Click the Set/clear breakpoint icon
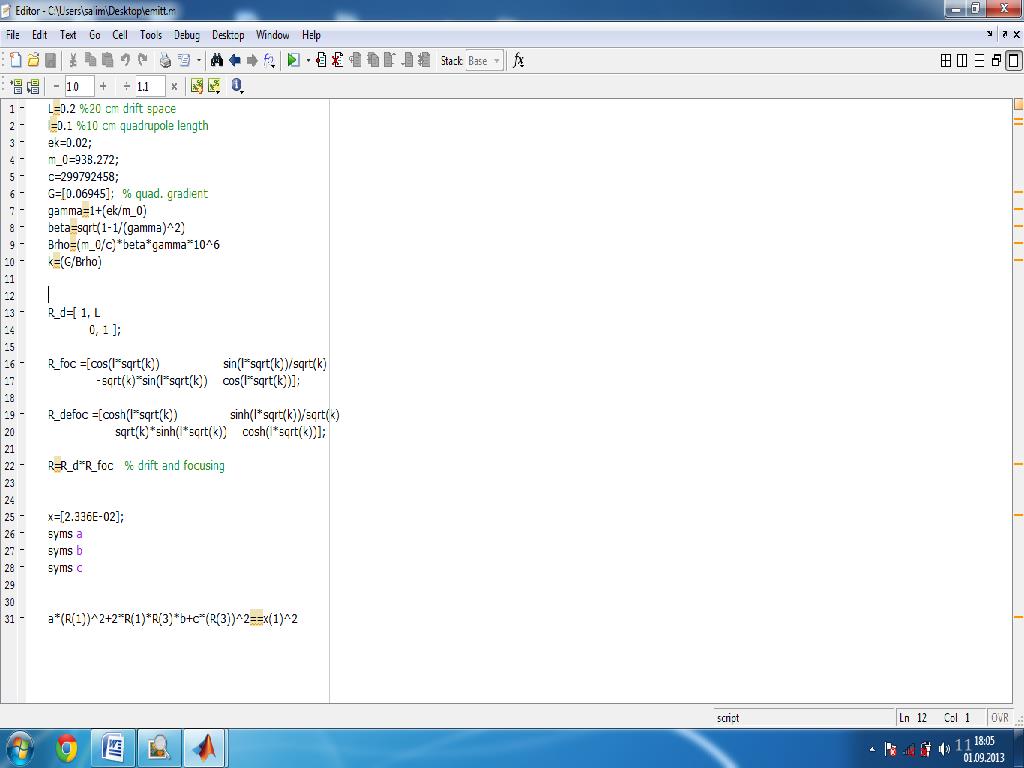 tap(321, 61)
